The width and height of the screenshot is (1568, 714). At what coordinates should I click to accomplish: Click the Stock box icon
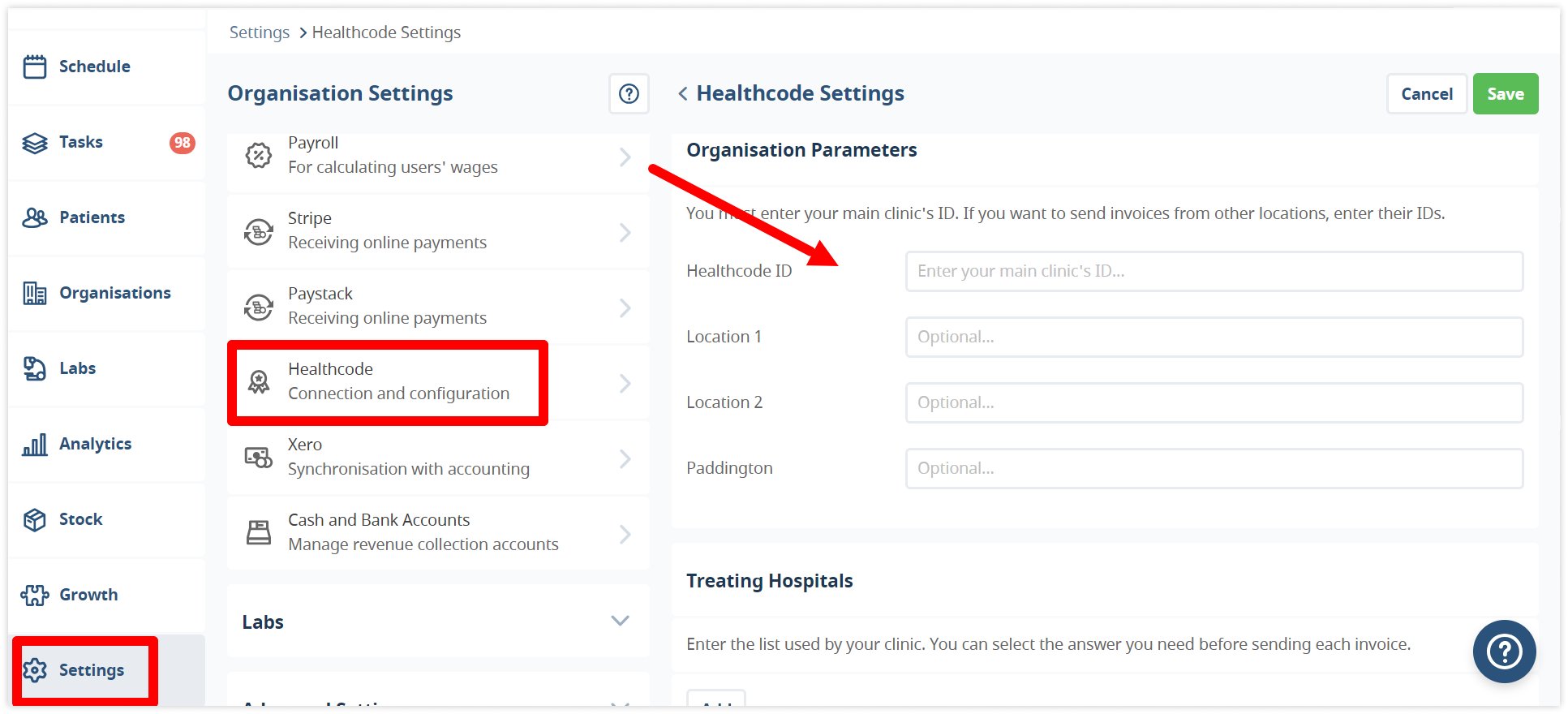click(x=35, y=519)
